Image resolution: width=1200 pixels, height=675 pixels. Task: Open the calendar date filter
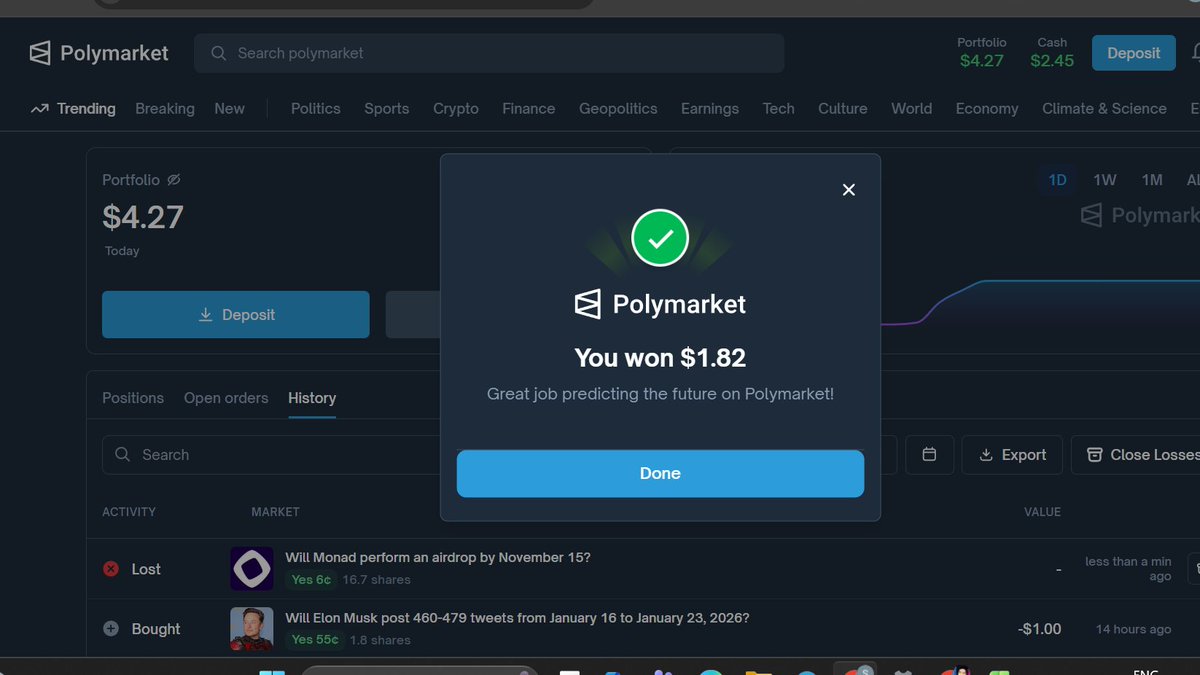(x=930, y=455)
